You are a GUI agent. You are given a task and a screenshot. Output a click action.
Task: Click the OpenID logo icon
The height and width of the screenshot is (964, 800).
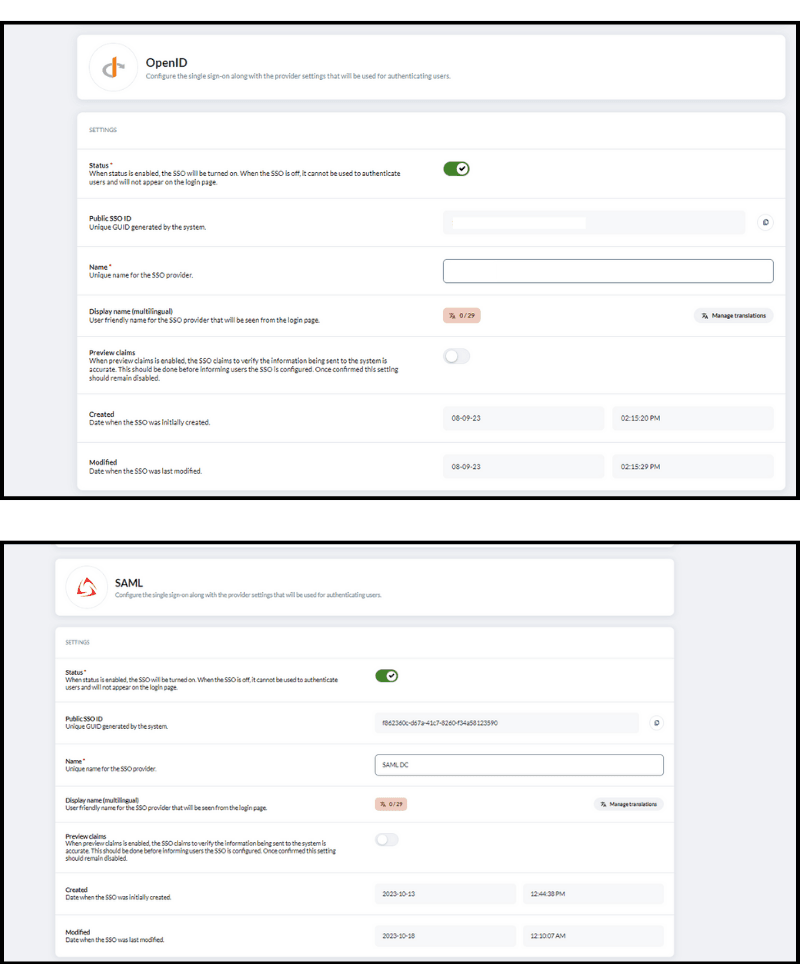pyautogui.click(x=113, y=68)
